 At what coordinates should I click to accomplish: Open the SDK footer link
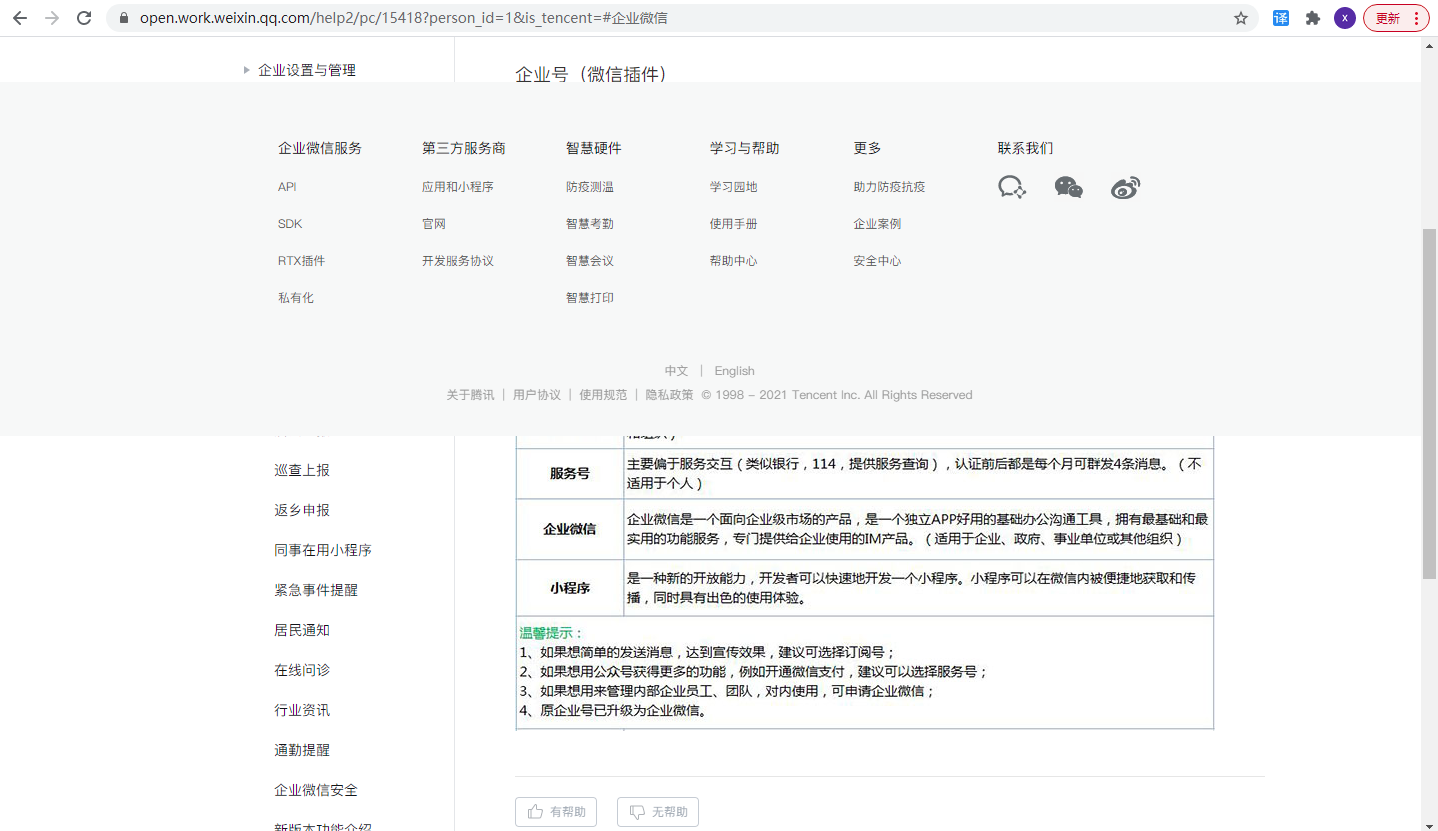click(290, 224)
